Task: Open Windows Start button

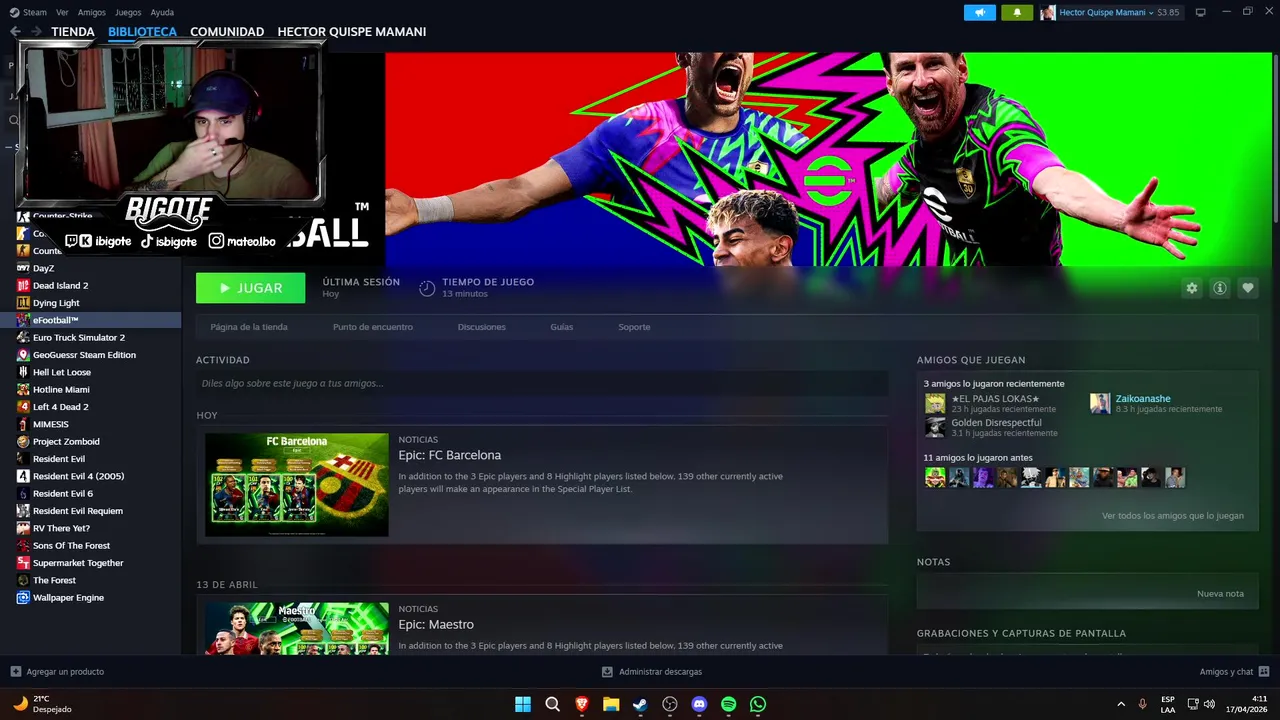Action: point(522,704)
